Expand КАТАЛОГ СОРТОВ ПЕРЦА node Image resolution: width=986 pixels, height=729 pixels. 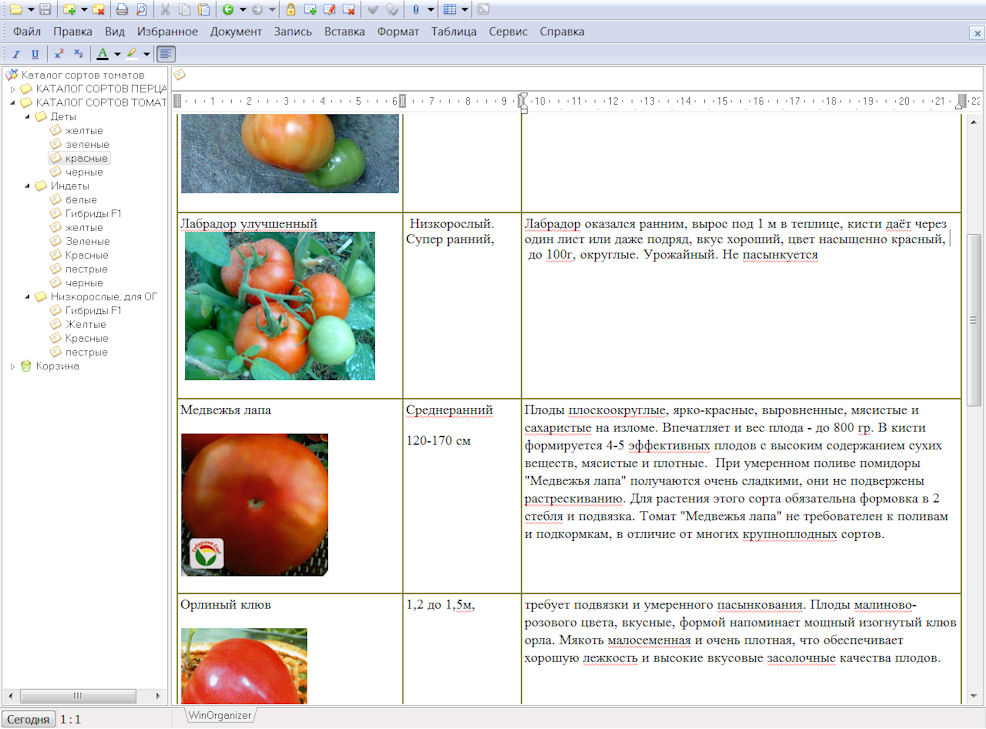[x=12, y=89]
